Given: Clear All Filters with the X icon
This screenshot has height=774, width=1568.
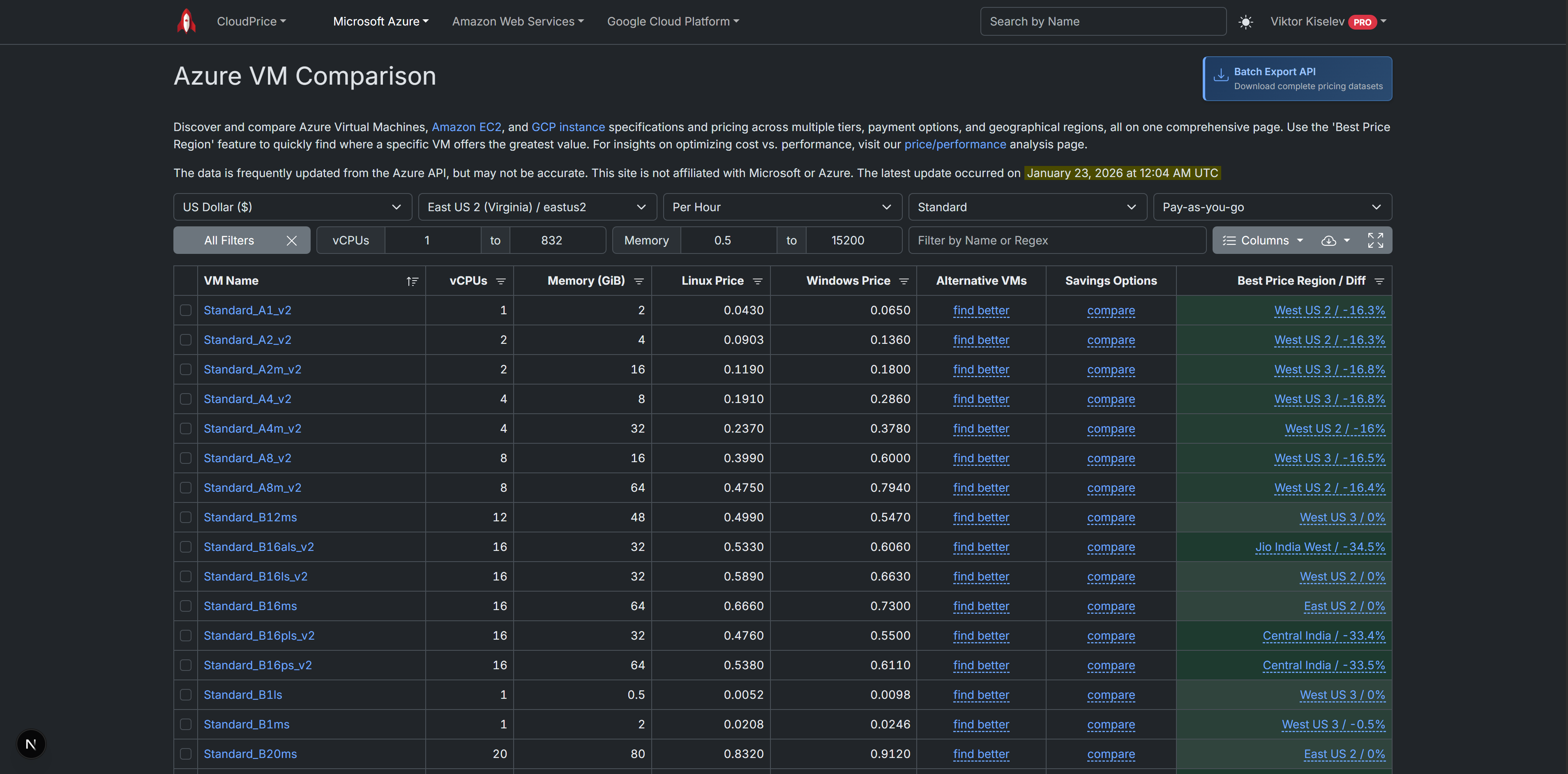Looking at the screenshot, I should (x=292, y=240).
